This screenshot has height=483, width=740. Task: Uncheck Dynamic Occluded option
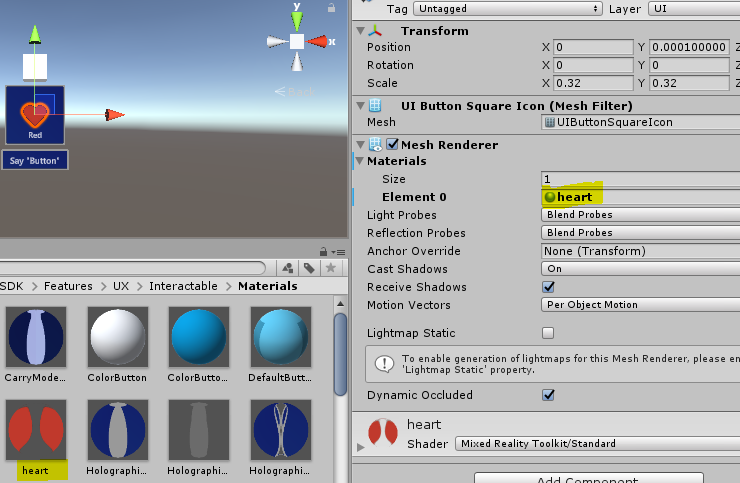pyautogui.click(x=547, y=395)
